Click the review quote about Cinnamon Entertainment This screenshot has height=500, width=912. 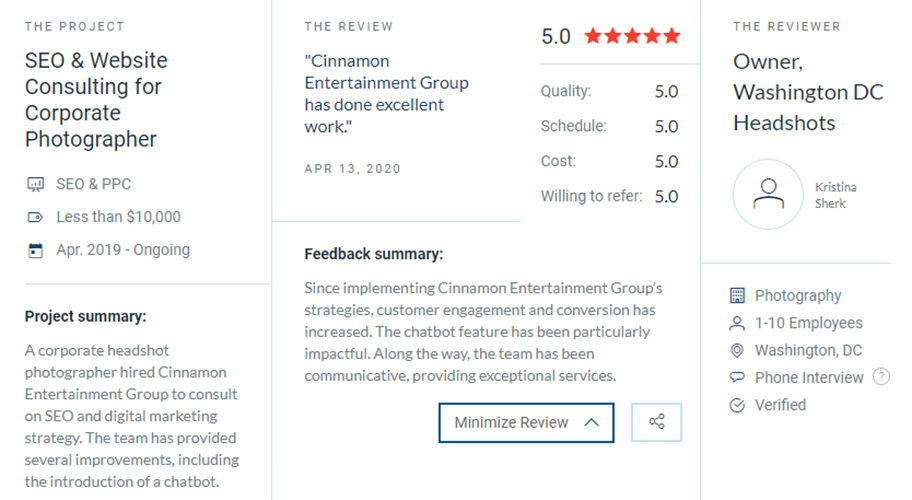click(386, 94)
